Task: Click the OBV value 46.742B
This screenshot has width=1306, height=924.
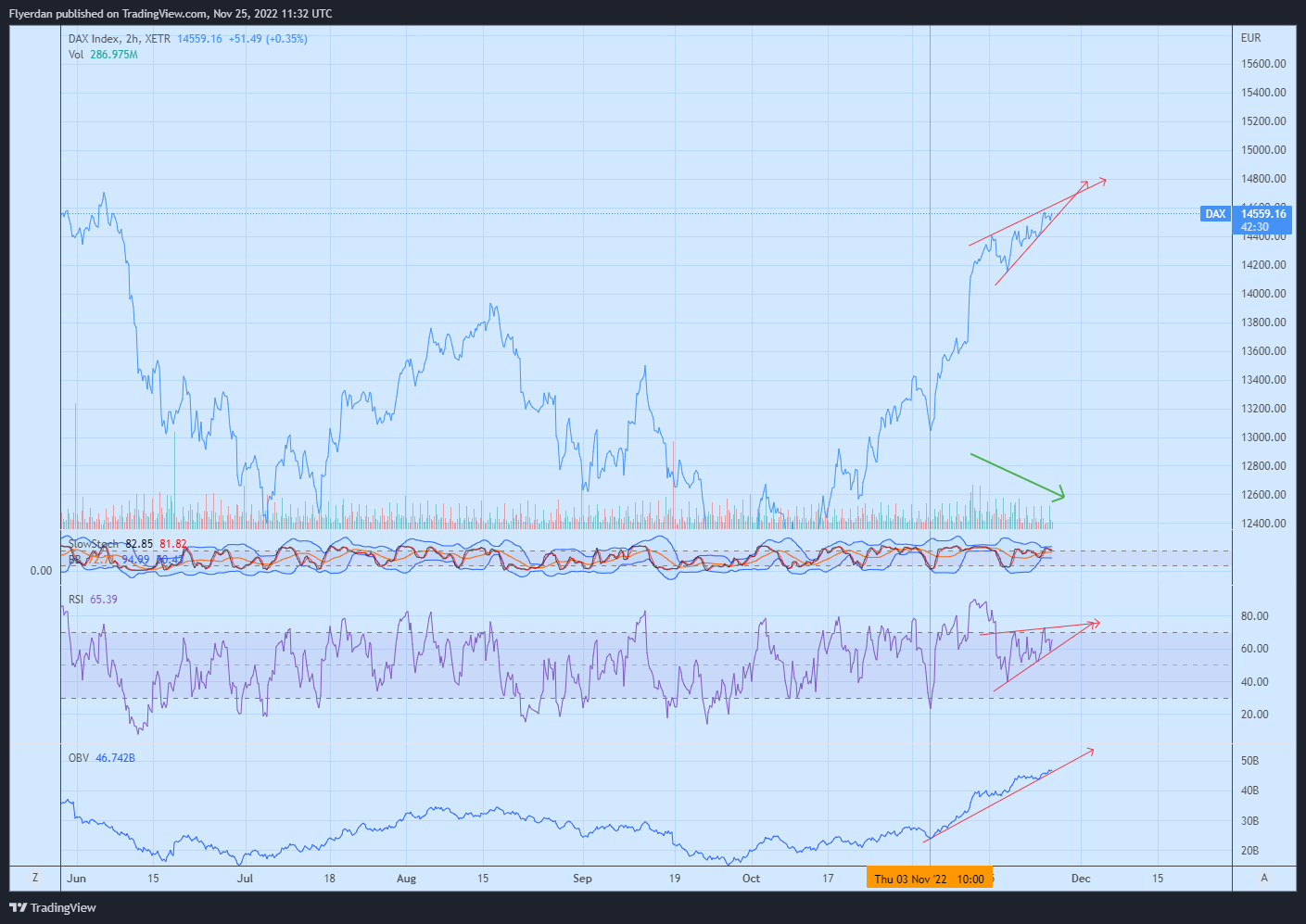Action: pyautogui.click(x=115, y=758)
